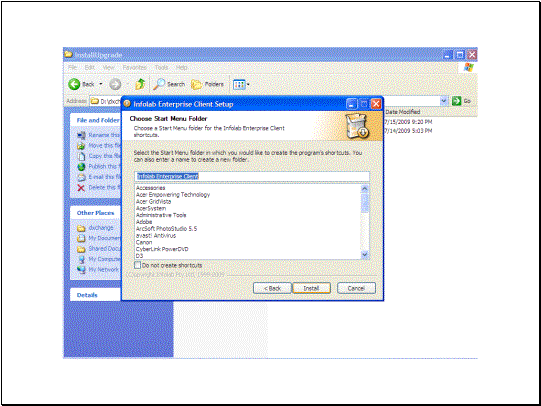Image resolution: width=541 pixels, height=406 pixels.
Task: Click the folder list scroll down arrow
Action: coord(365,255)
